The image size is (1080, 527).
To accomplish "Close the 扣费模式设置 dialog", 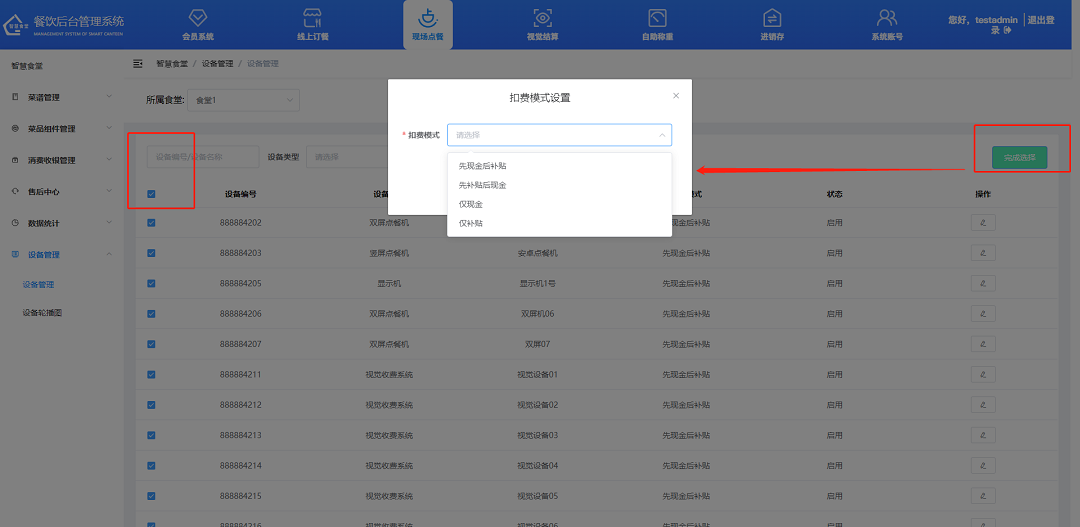I will pos(676,96).
